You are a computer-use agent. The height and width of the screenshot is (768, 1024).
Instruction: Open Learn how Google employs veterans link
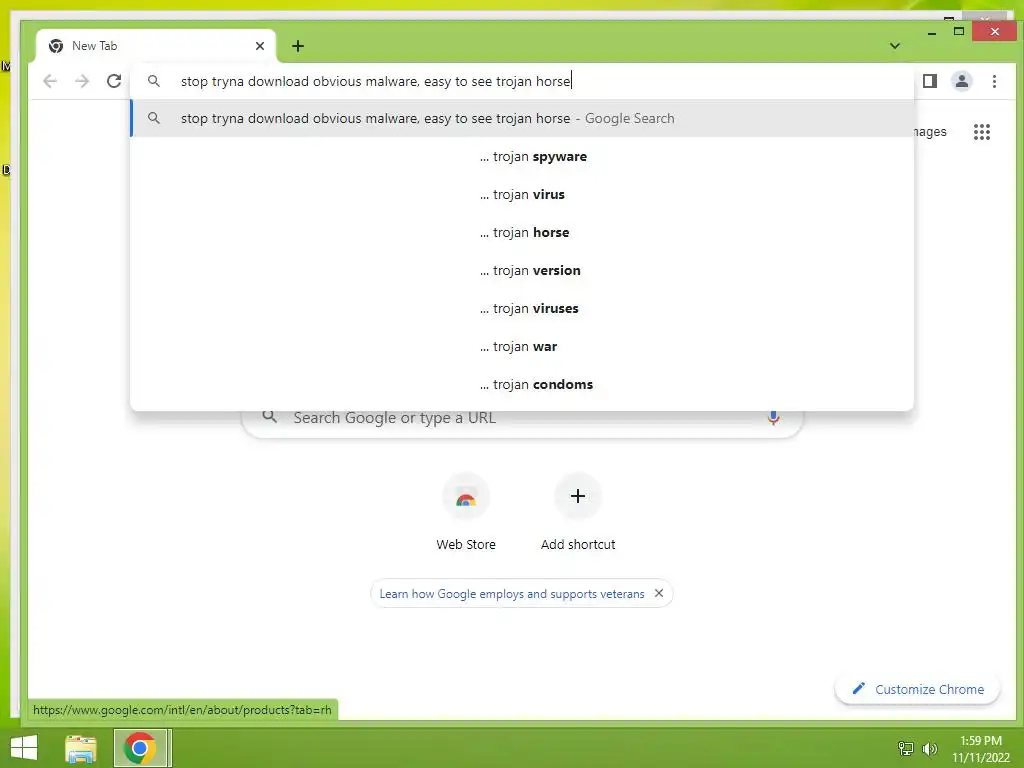[512, 594]
